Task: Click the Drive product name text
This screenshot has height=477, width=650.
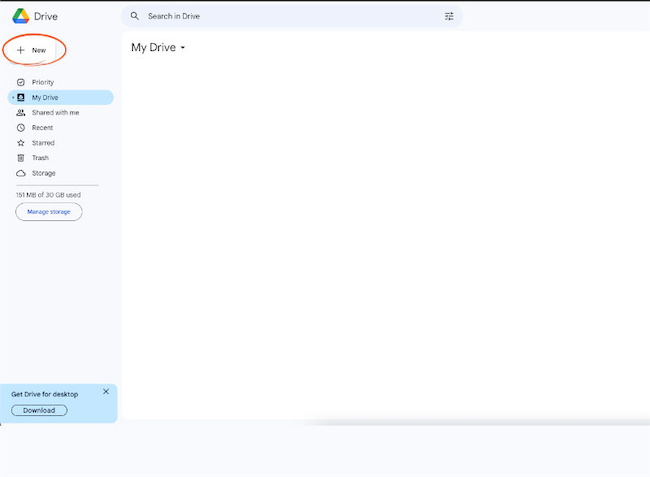Action: (x=46, y=17)
